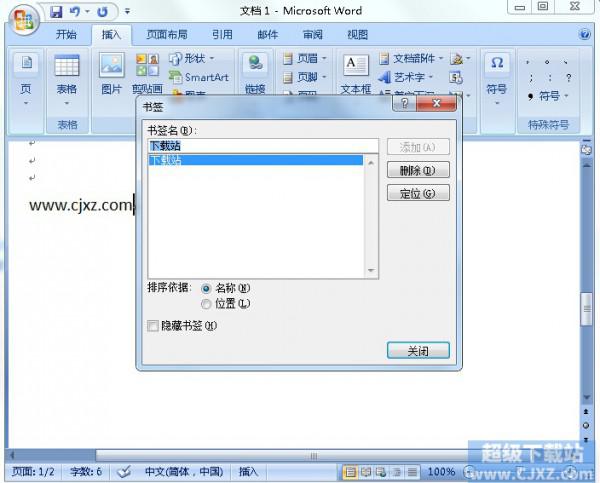Click the bookmark list scroll down arrow
This screenshot has width=600, height=483.
coord(370,271)
